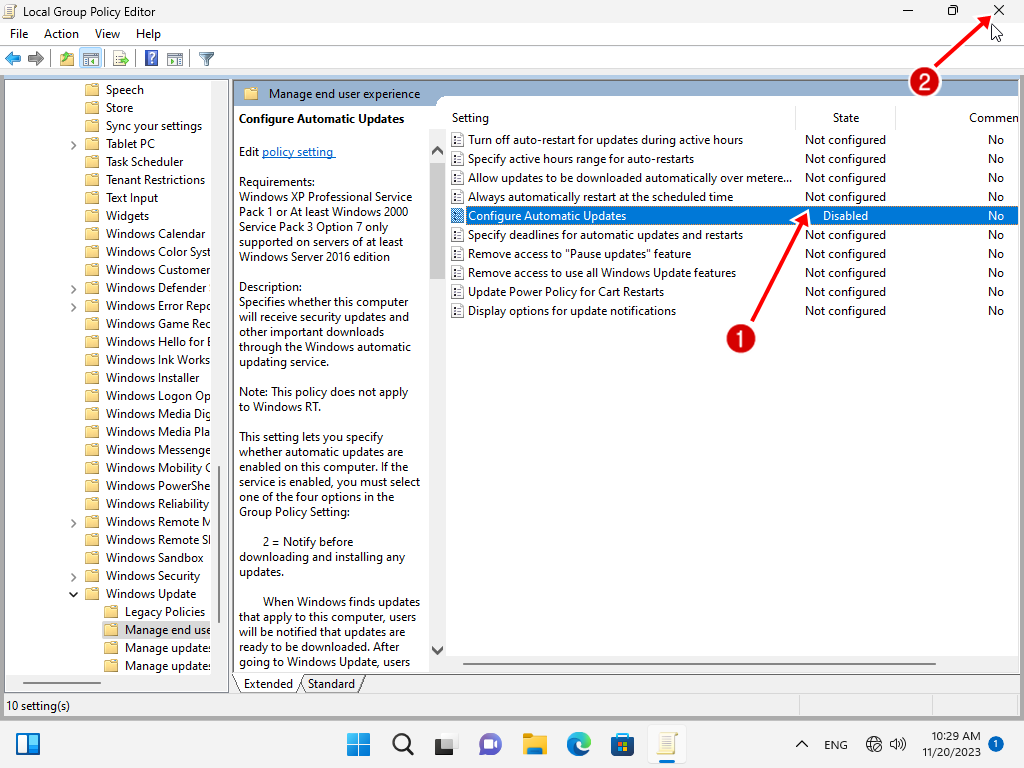Click the Export List toolbar icon

coord(121,59)
